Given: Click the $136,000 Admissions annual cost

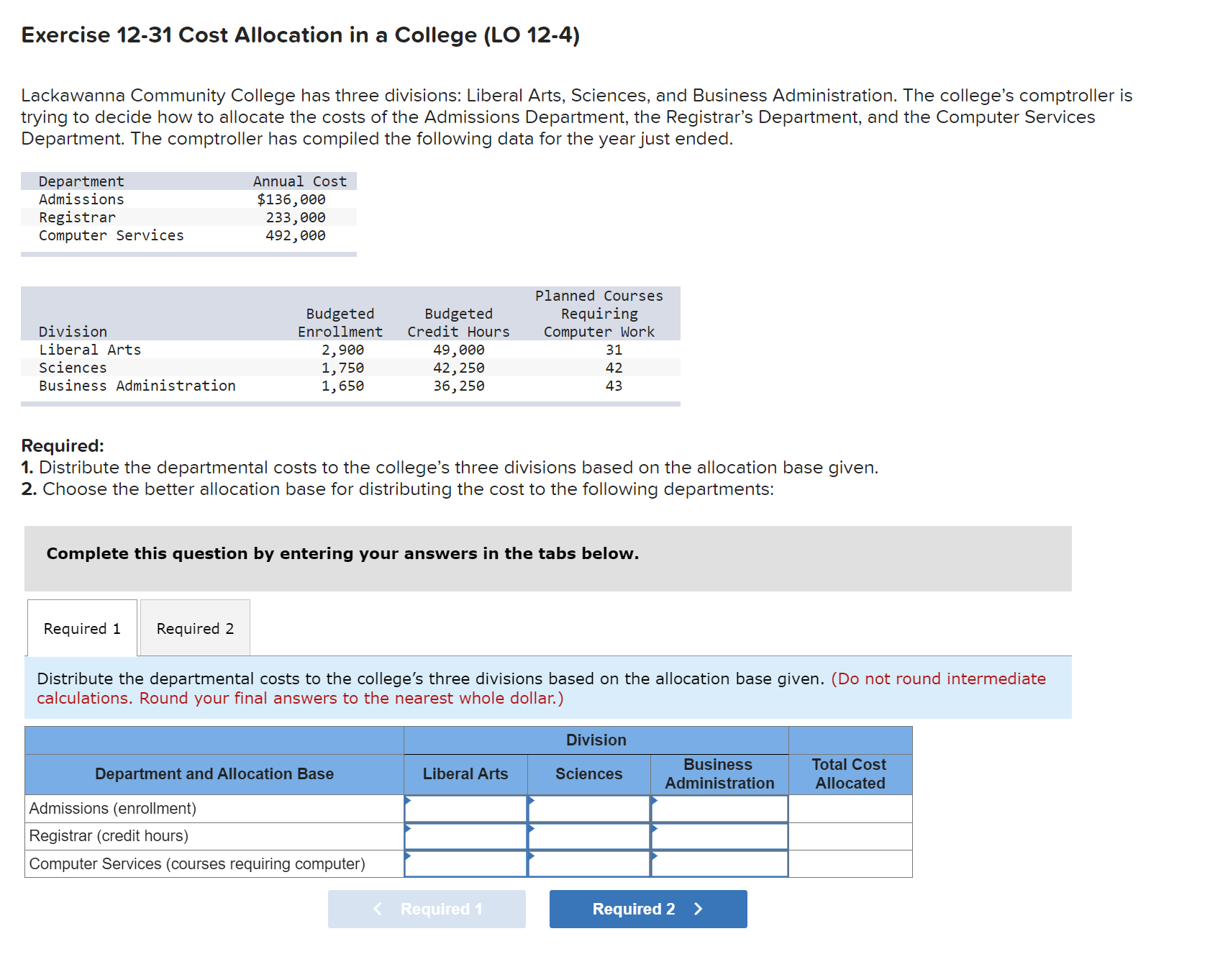Looking at the screenshot, I should click(291, 199).
